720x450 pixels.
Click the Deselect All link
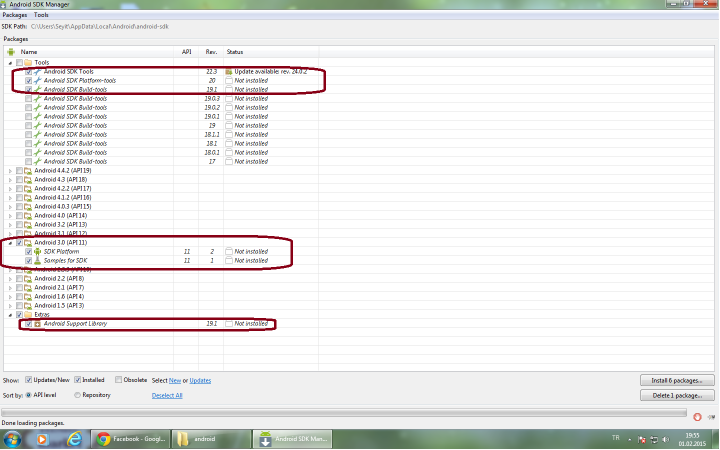(x=167, y=395)
